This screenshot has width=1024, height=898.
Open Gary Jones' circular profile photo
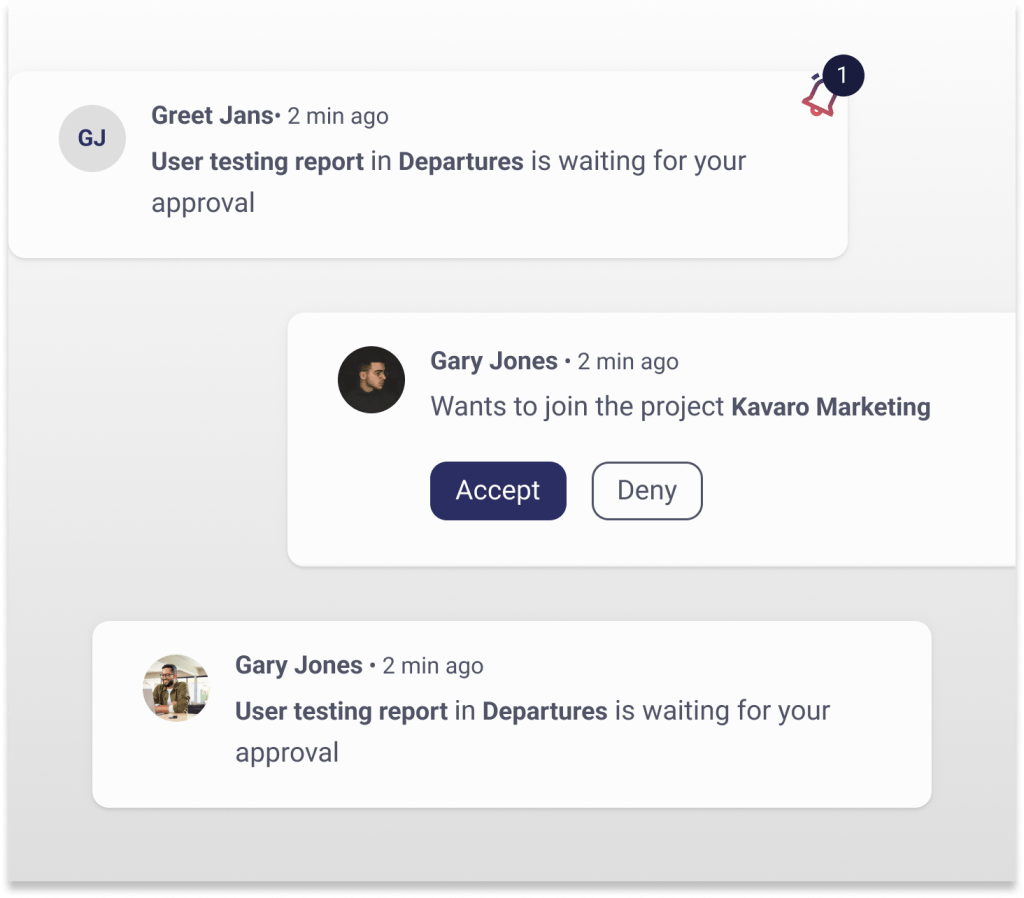pos(370,381)
